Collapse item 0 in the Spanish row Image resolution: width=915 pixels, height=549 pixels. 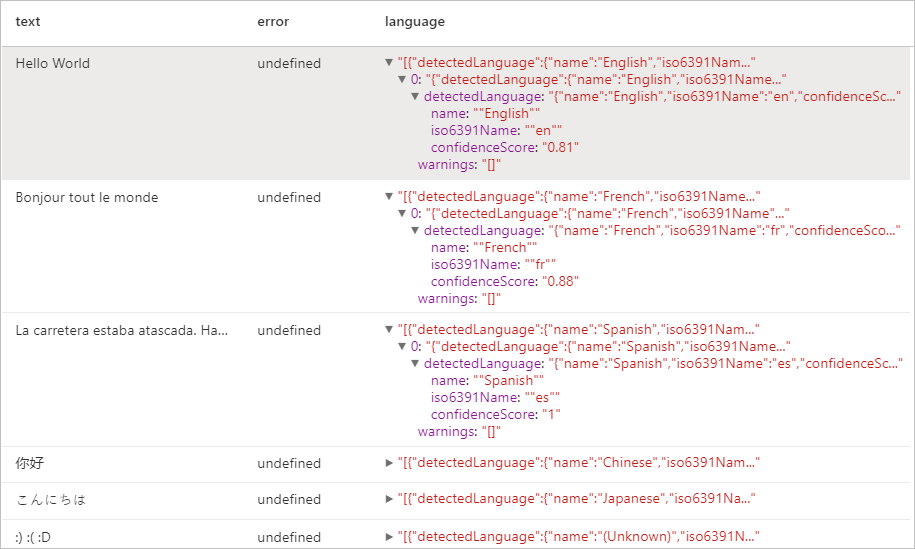coord(403,347)
